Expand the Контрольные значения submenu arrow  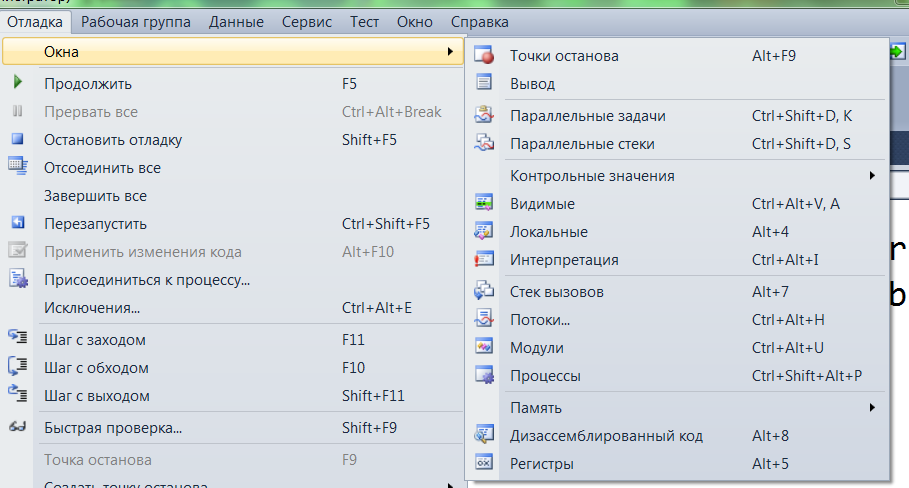coord(872,176)
